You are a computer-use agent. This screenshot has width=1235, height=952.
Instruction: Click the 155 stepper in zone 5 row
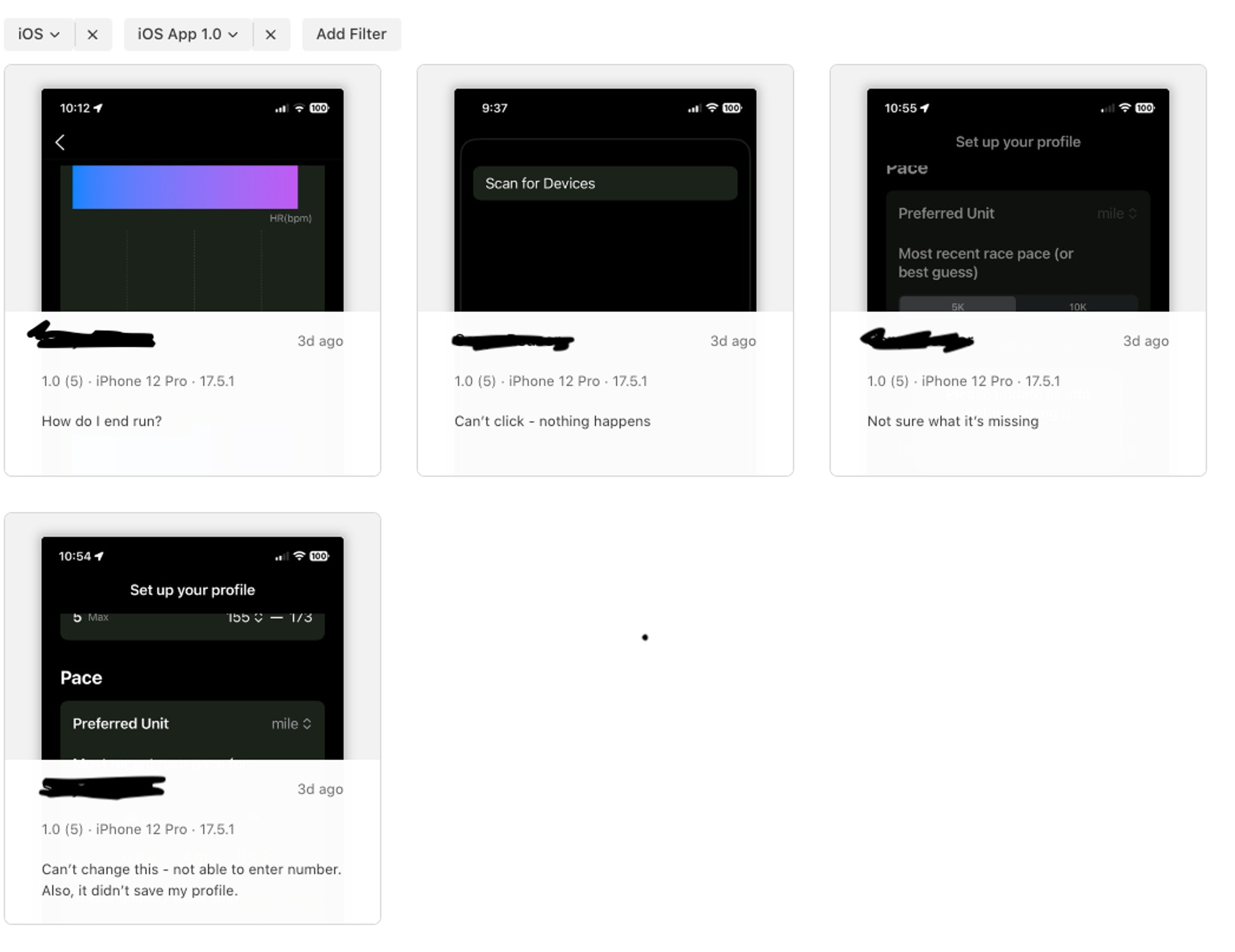(245, 617)
